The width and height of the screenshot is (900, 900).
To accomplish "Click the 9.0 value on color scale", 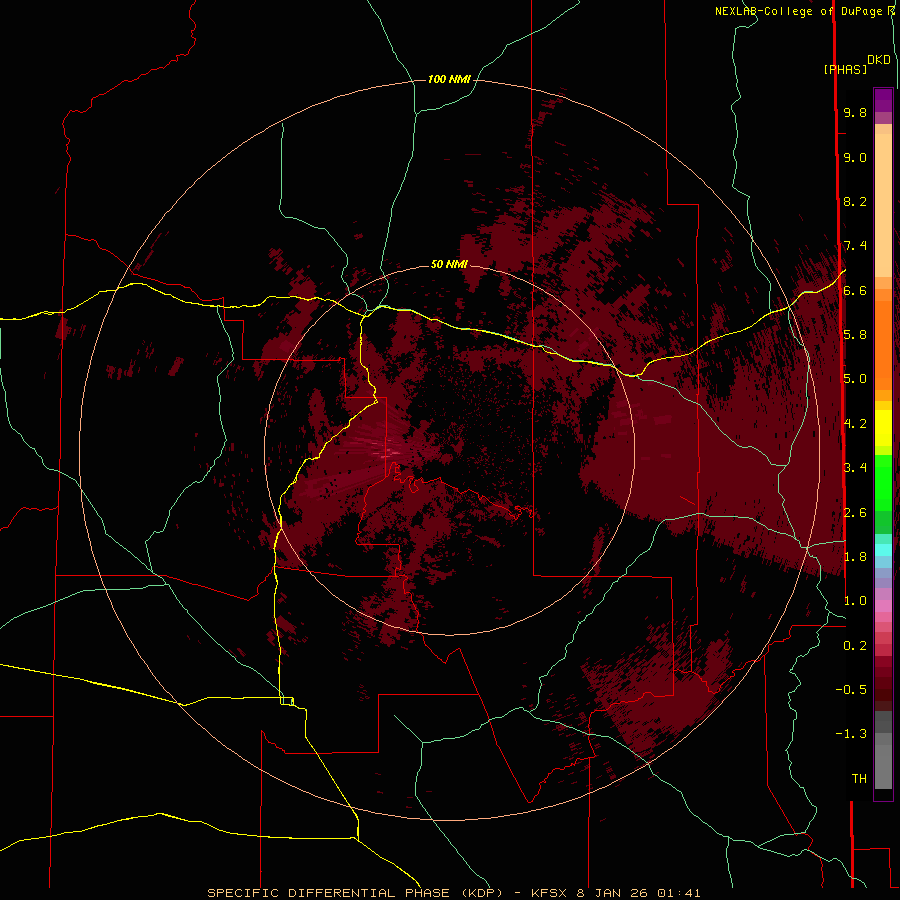I will [x=855, y=157].
